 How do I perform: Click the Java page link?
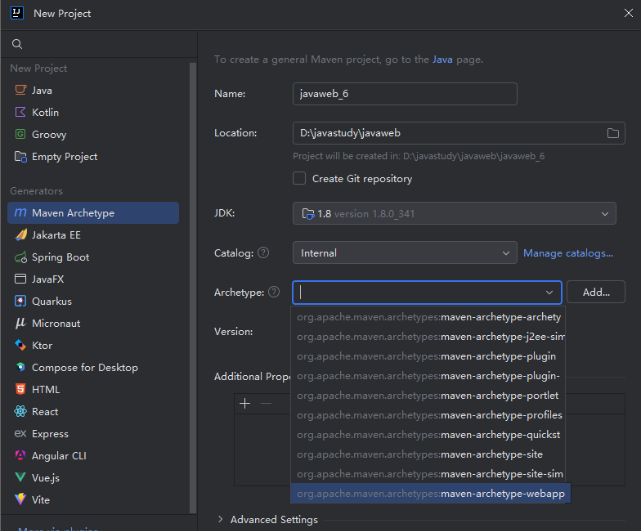pyautogui.click(x=442, y=60)
